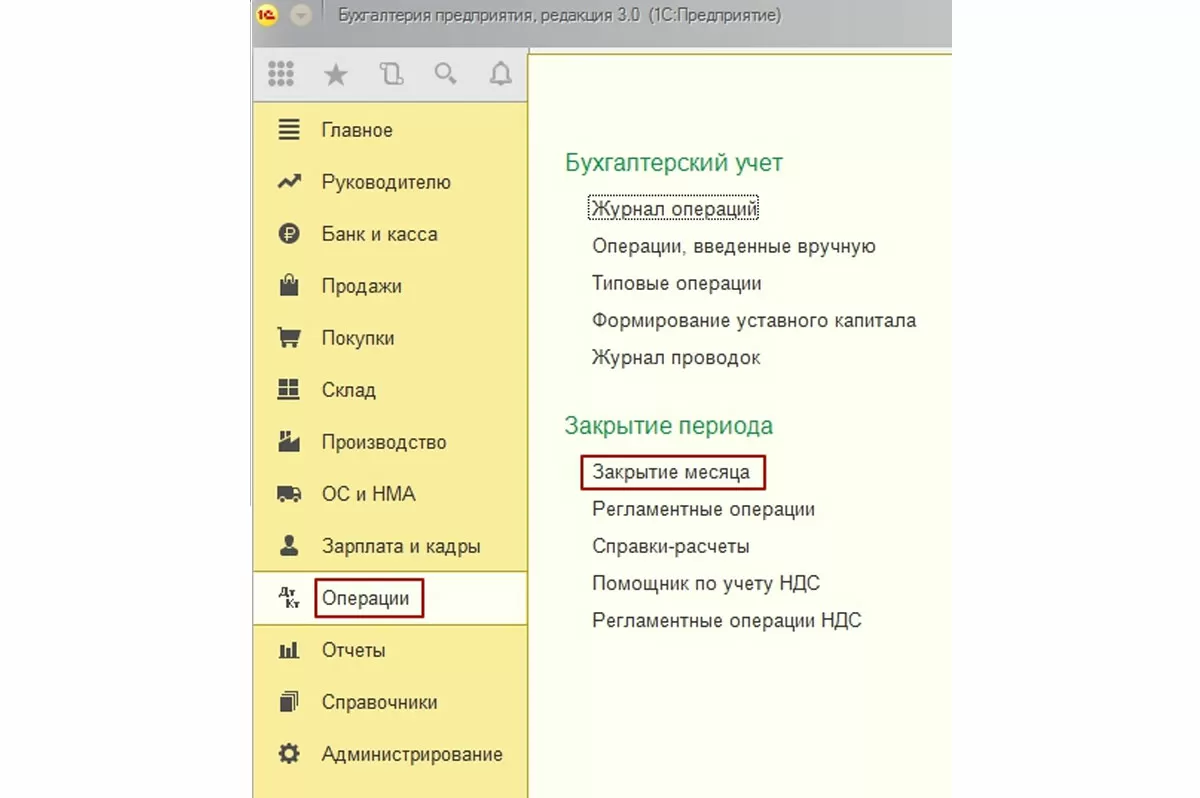The image size is (1200, 798).
Task: Click the Бухгалтерия предприятия window title
Action: click(x=560, y=15)
